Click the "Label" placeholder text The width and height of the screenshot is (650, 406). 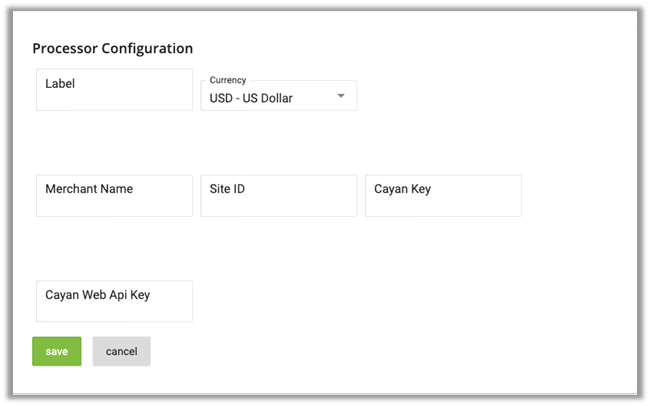point(60,84)
